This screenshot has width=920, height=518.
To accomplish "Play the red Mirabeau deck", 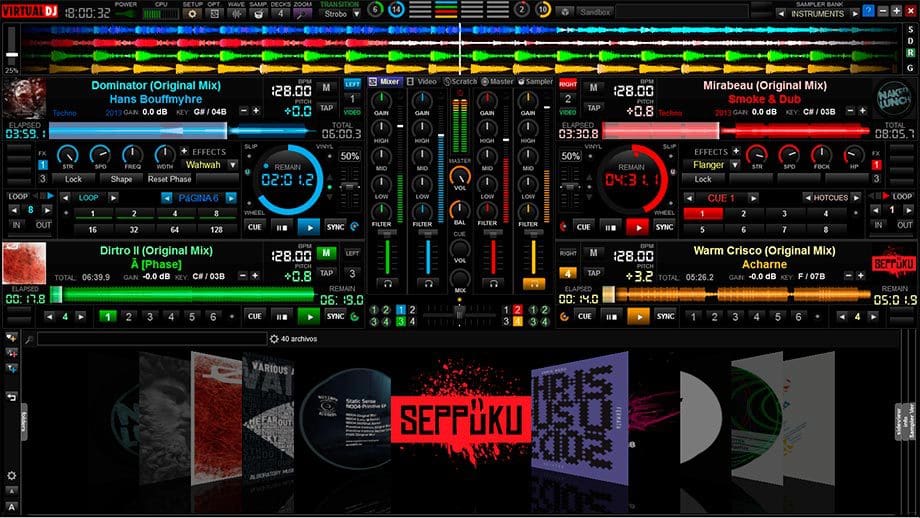I will [637, 227].
